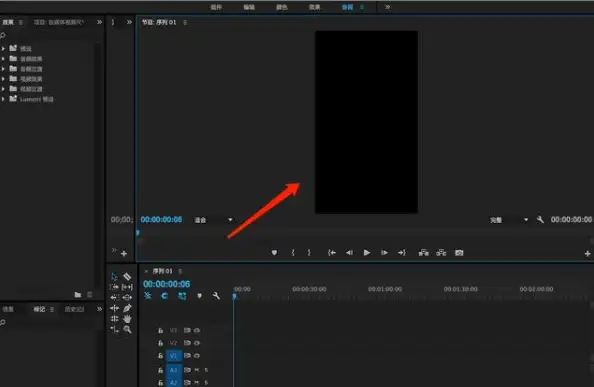Viewport: 594px width, 387px height.
Task: Select the Pen tool
Action: (x=127, y=308)
